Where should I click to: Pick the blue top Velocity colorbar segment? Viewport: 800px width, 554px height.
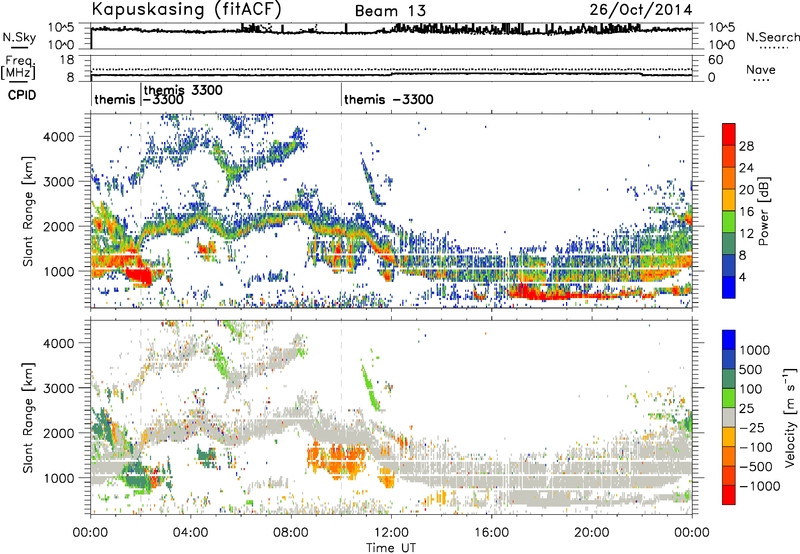(729, 340)
